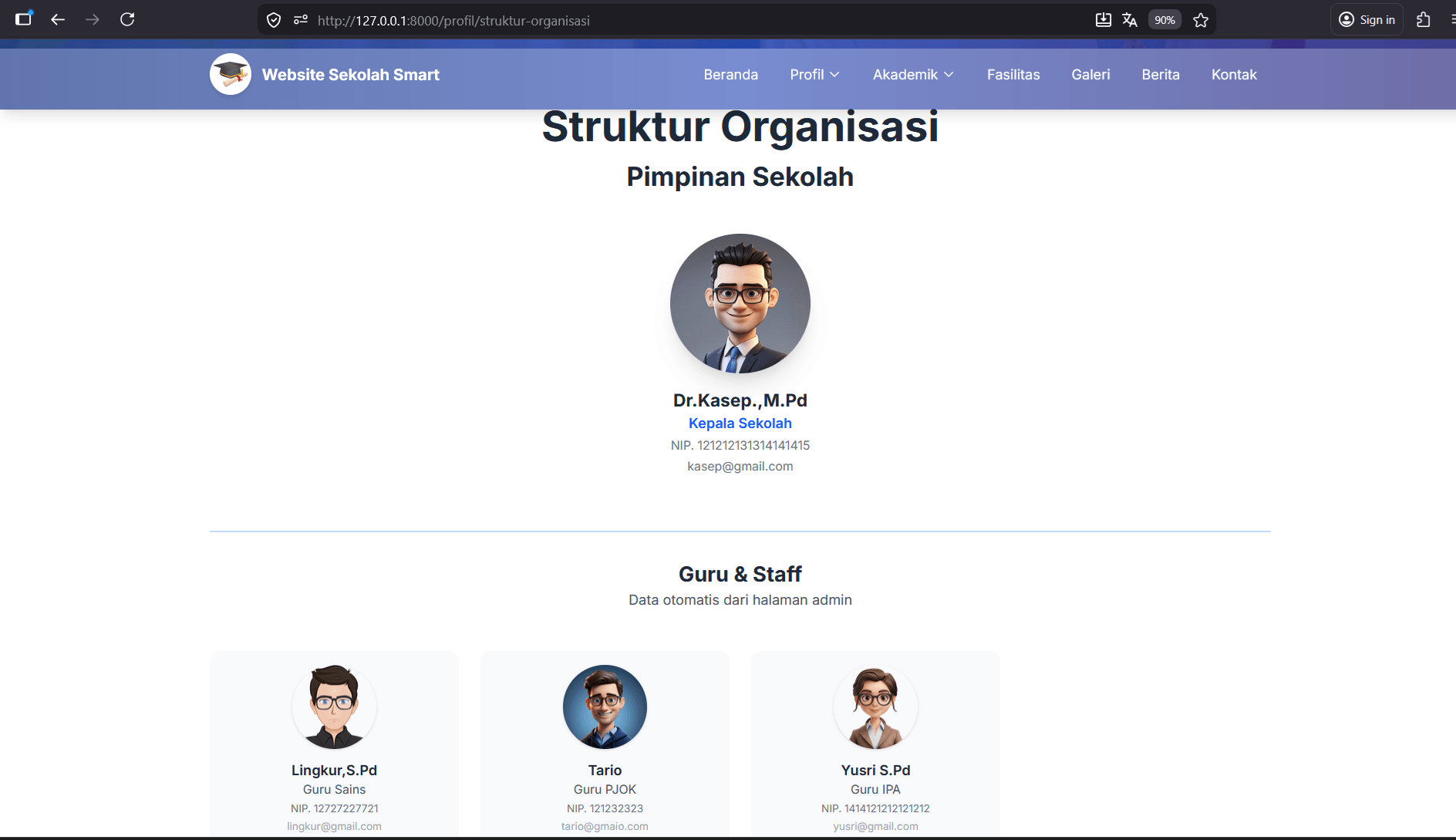Reload the page with the refresh icon
Viewport: 1456px width, 840px height.
click(127, 20)
